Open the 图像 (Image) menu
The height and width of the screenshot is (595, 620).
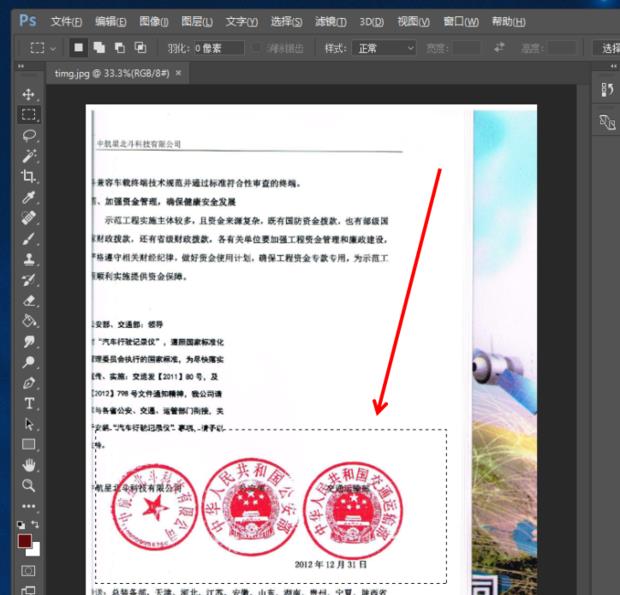[x=154, y=21]
